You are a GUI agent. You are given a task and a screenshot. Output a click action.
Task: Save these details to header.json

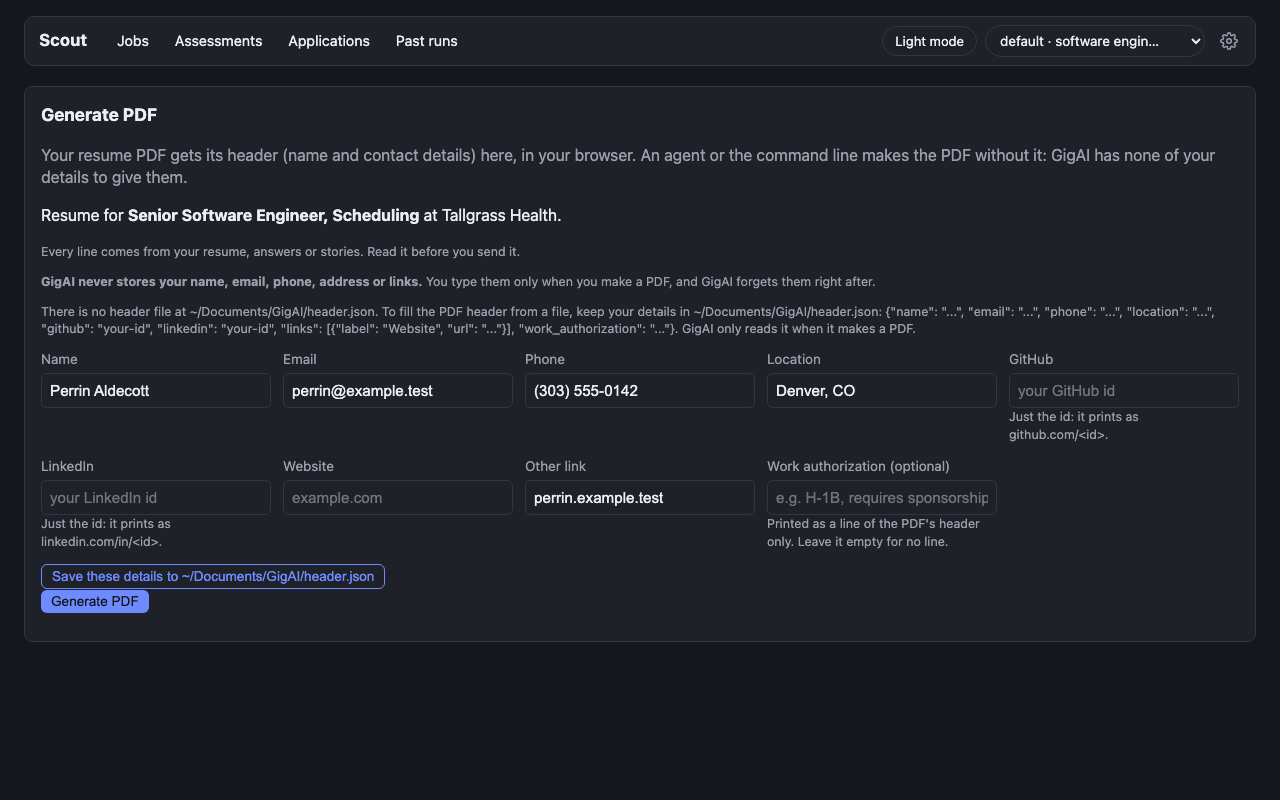[213, 576]
